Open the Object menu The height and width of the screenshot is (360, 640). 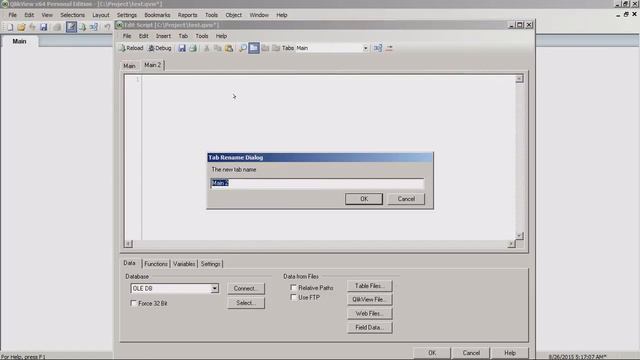(x=233, y=15)
